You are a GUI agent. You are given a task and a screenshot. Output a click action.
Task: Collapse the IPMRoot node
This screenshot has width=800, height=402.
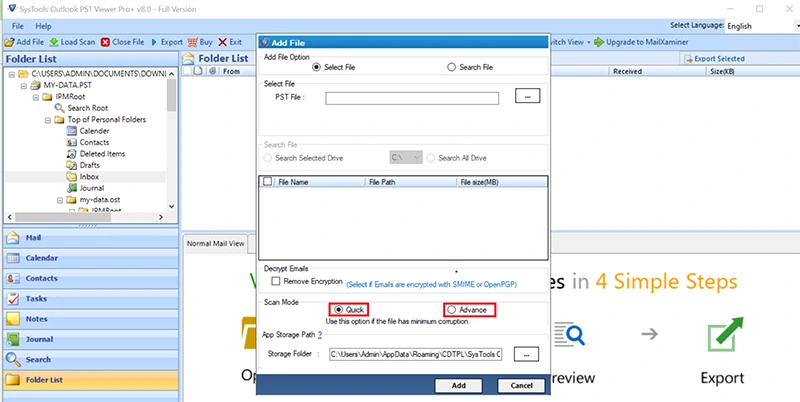coord(36,97)
